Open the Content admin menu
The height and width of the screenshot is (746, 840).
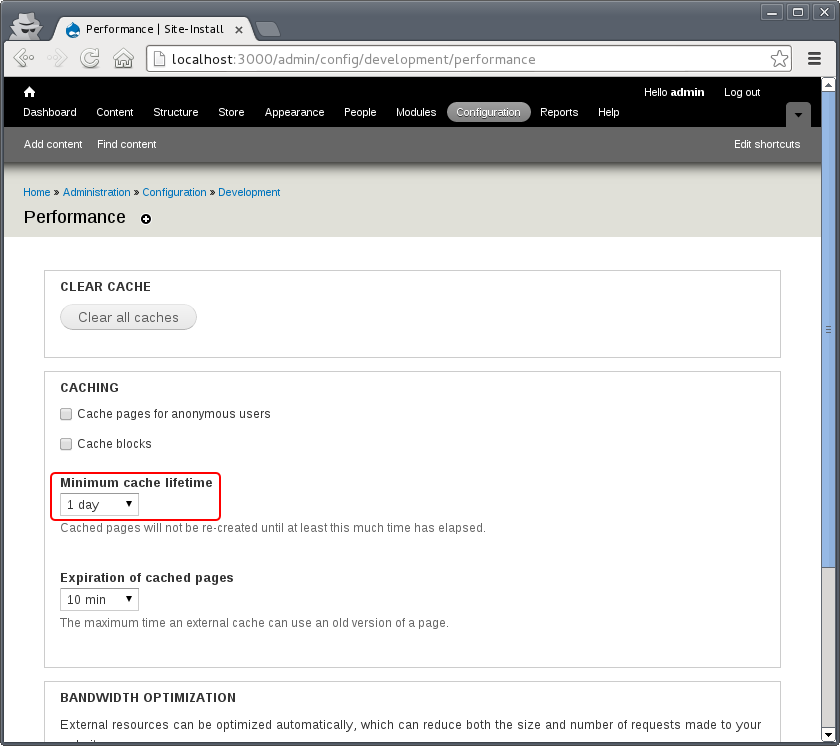(x=115, y=112)
